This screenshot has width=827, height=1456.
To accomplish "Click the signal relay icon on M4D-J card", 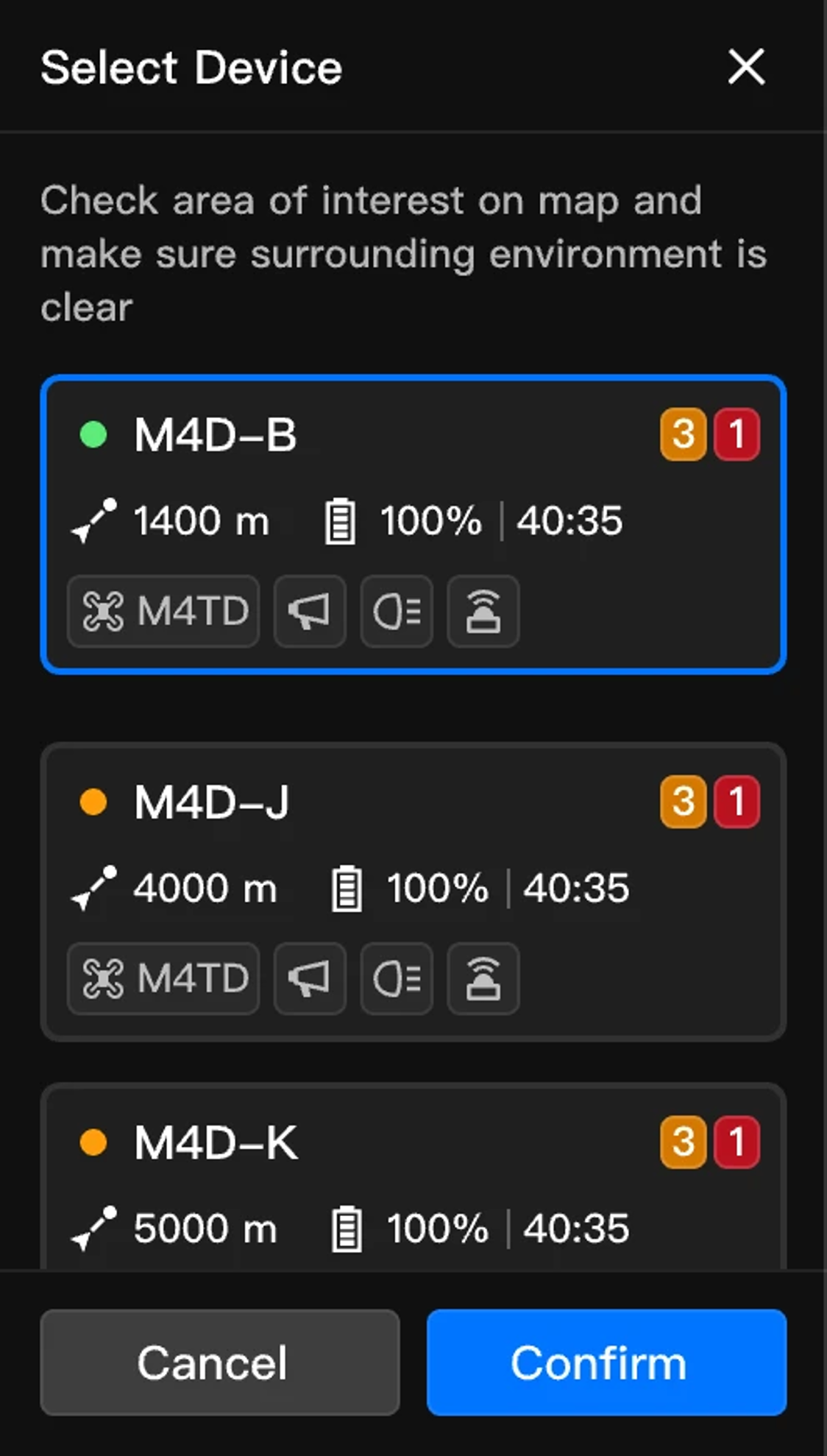I will [483, 979].
